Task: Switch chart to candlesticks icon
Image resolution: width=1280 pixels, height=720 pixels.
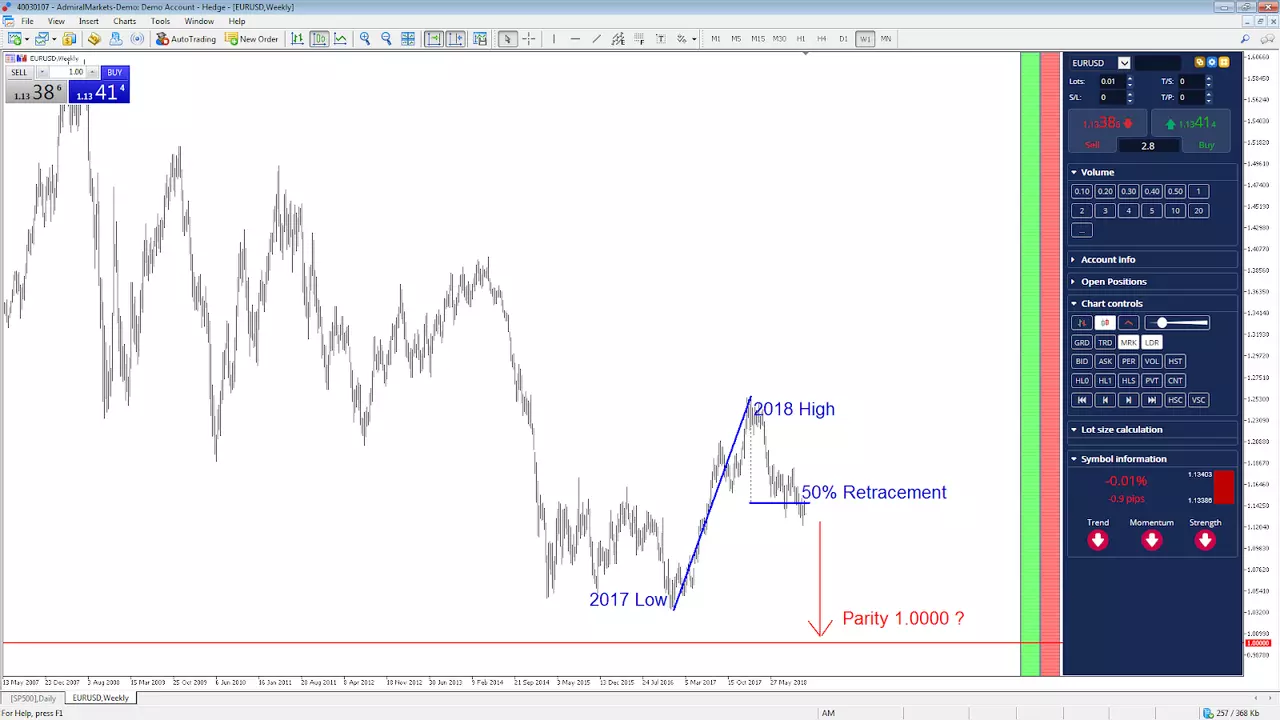Action: (319, 39)
